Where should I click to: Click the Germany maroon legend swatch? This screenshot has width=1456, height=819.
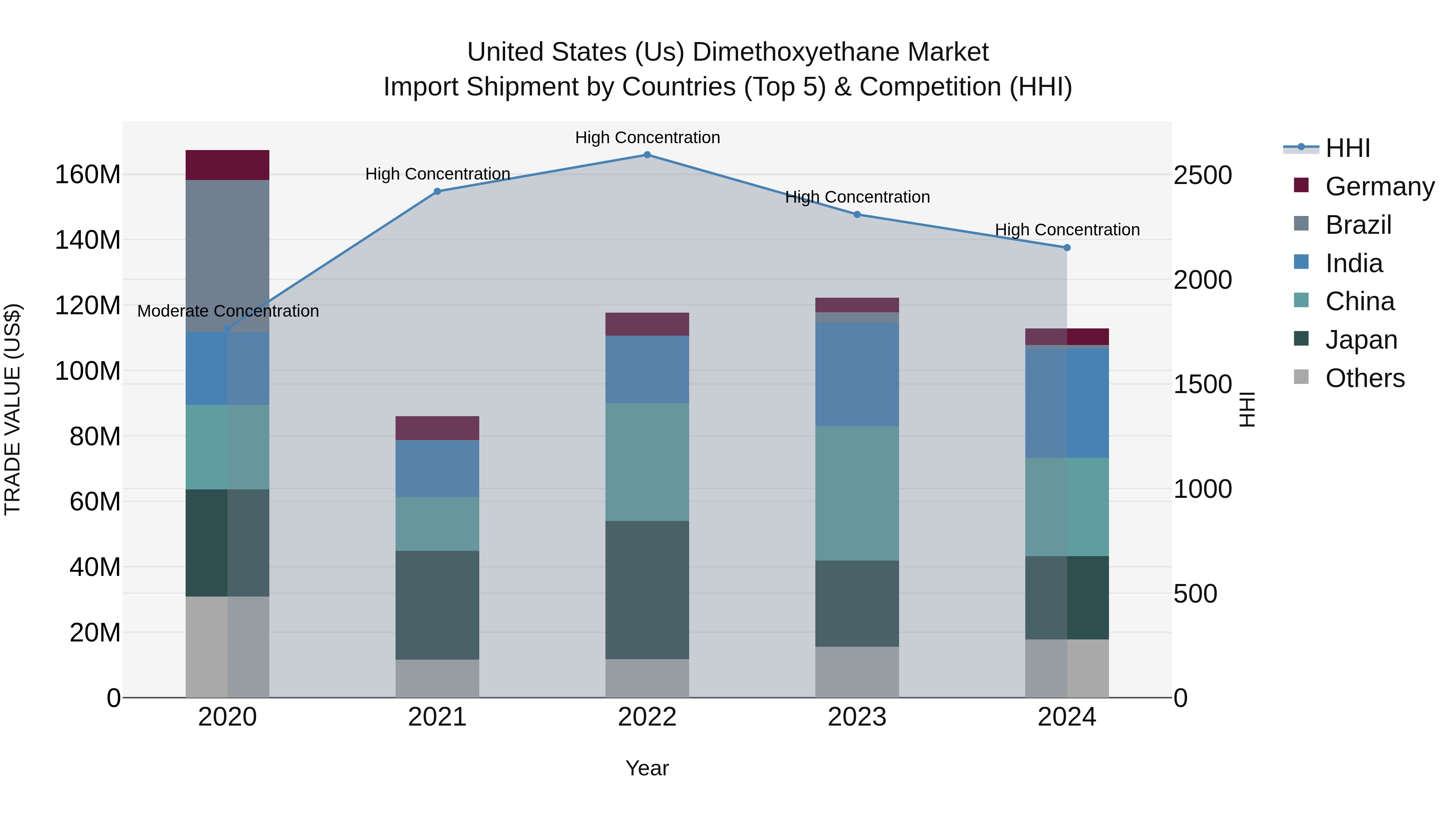[x=1301, y=185]
